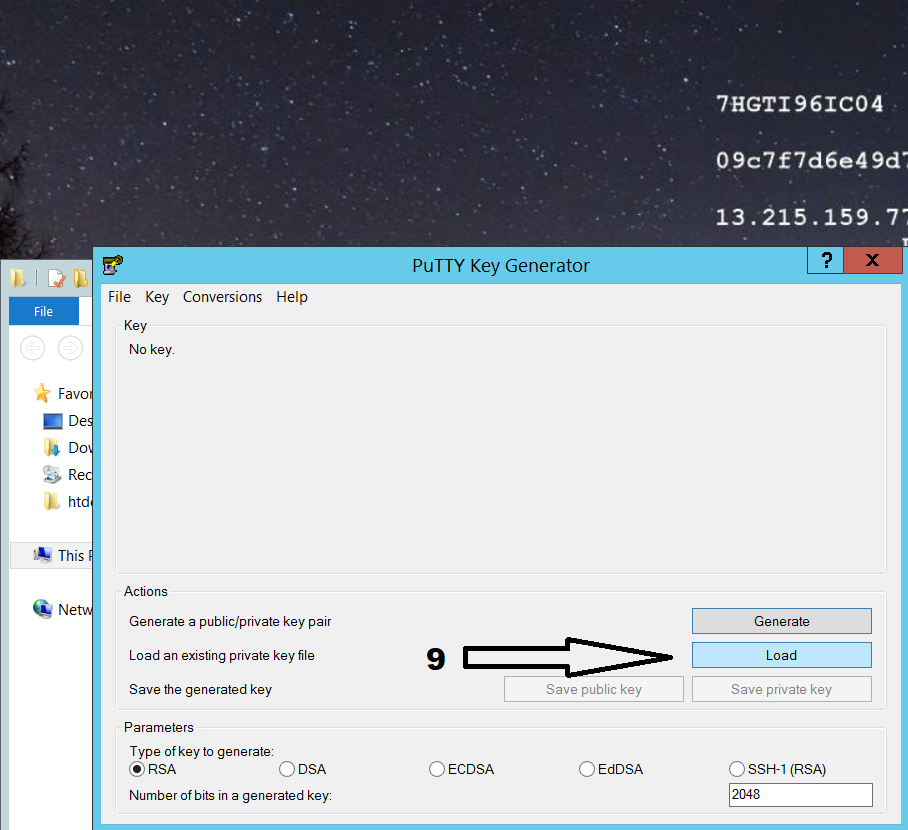This screenshot has height=830, width=908.
Task: Click the PuTTYgen key icon in title bar
Action: [x=113, y=265]
